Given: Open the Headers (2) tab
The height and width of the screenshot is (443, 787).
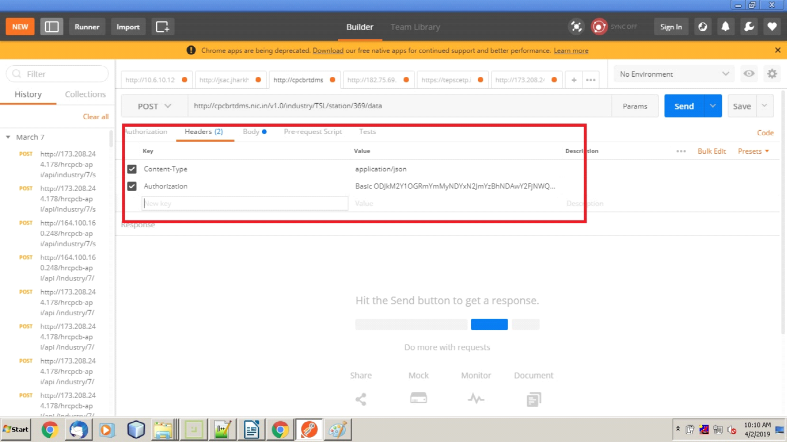Looking at the screenshot, I should pyautogui.click(x=203, y=131).
